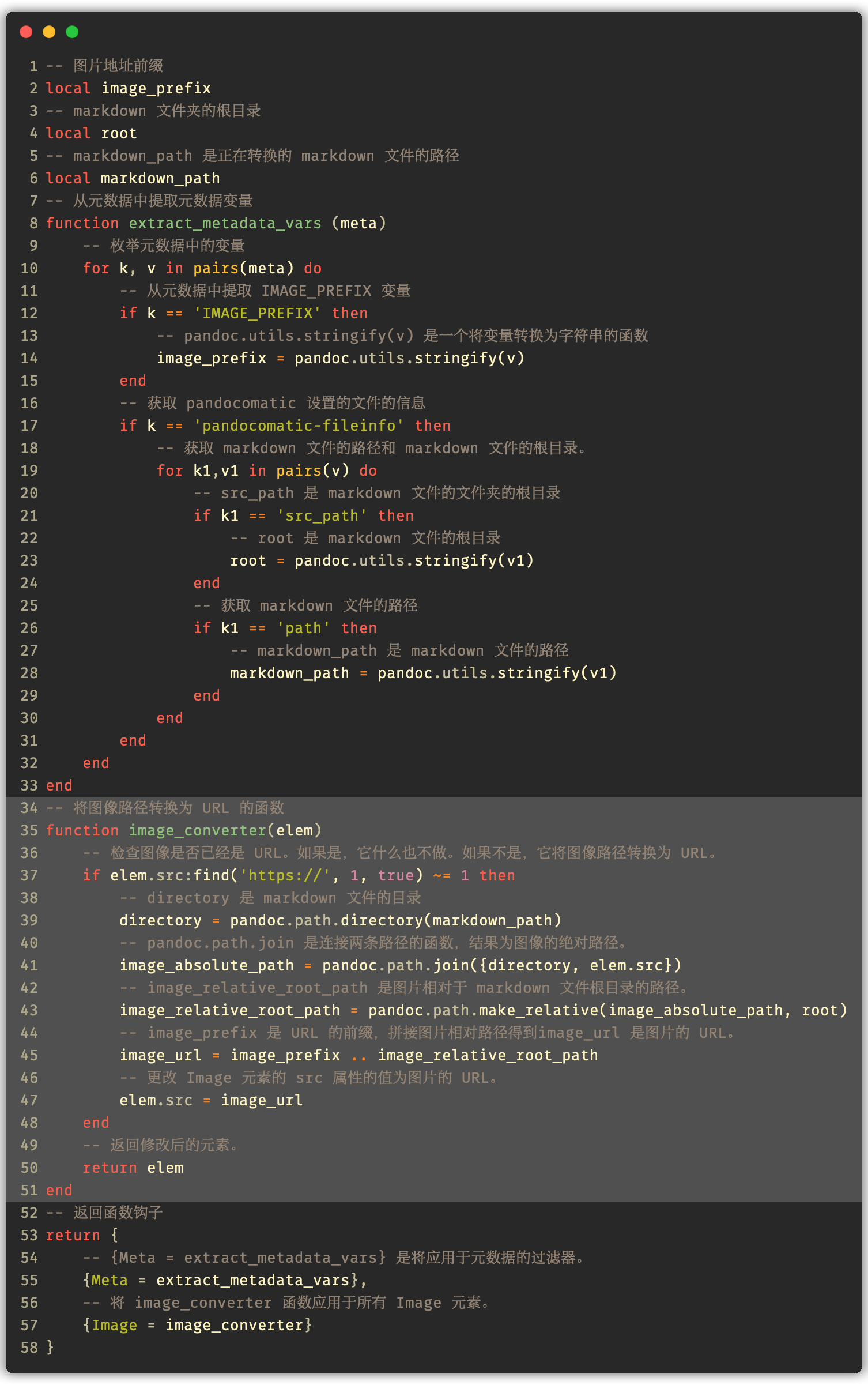
Task: Click 'image_converter' in the line 35 function definition
Action: (198, 830)
